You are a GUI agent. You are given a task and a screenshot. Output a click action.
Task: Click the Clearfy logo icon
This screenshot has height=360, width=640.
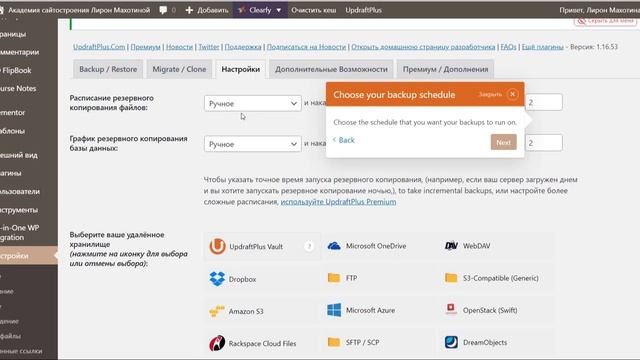241,10
